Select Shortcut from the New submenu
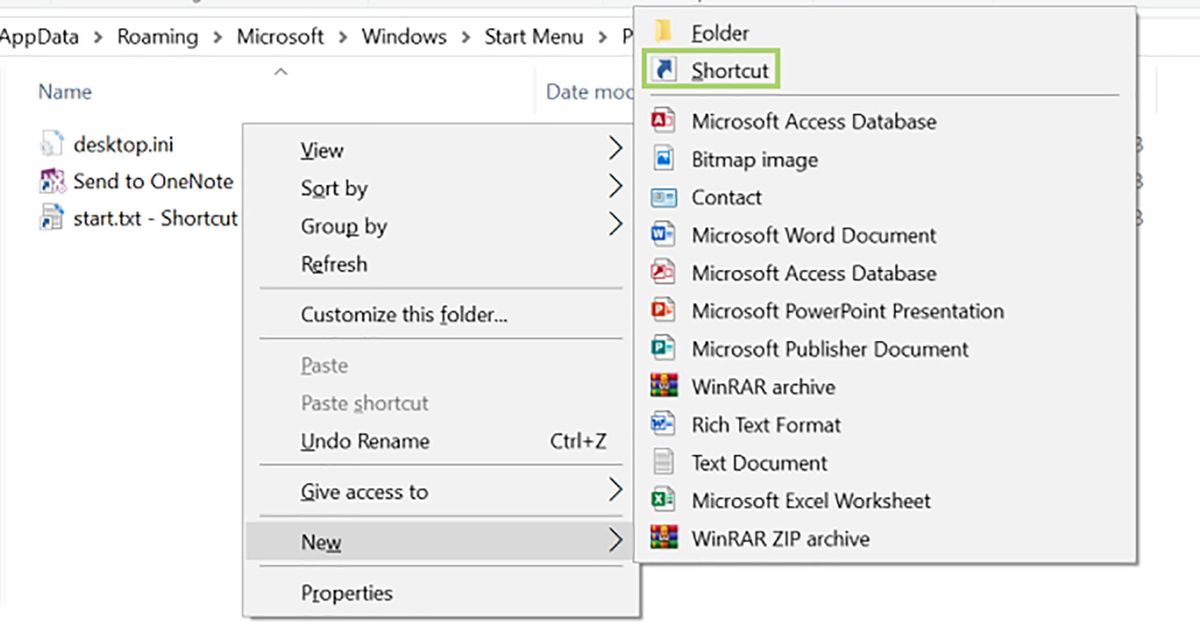The height and width of the screenshot is (622, 1200). [716, 71]
